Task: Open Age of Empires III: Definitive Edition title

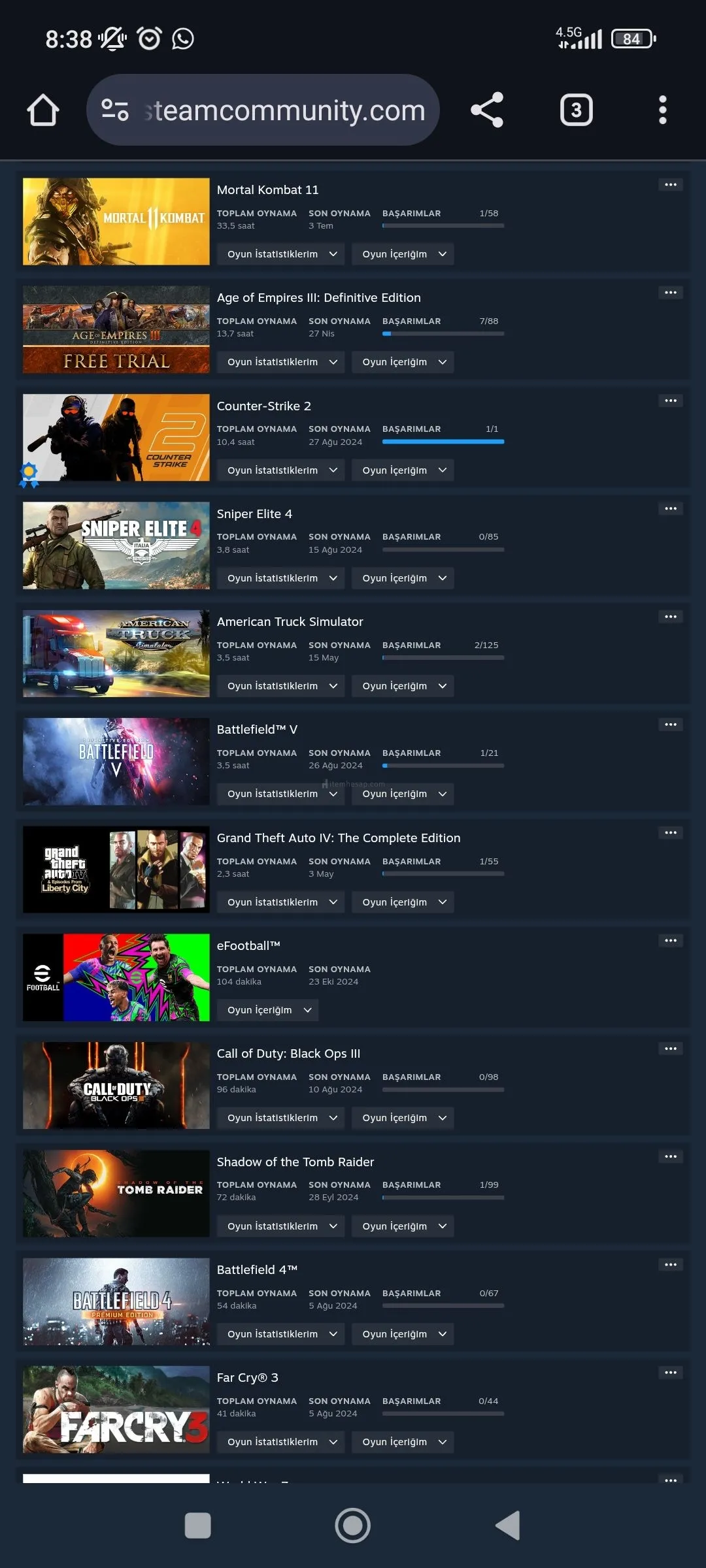Action: 319,298
